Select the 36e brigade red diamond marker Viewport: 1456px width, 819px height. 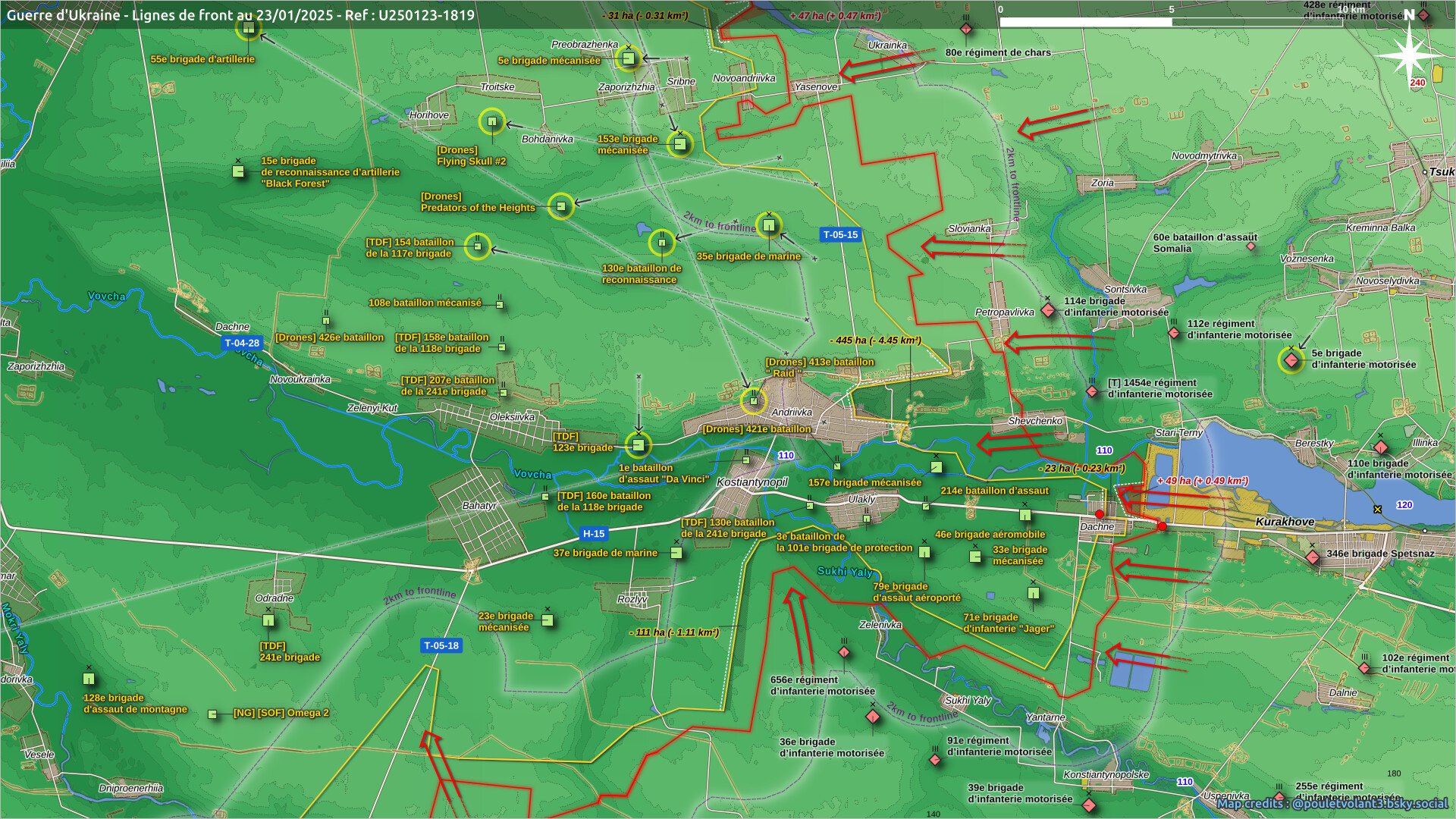click(873, 717)
